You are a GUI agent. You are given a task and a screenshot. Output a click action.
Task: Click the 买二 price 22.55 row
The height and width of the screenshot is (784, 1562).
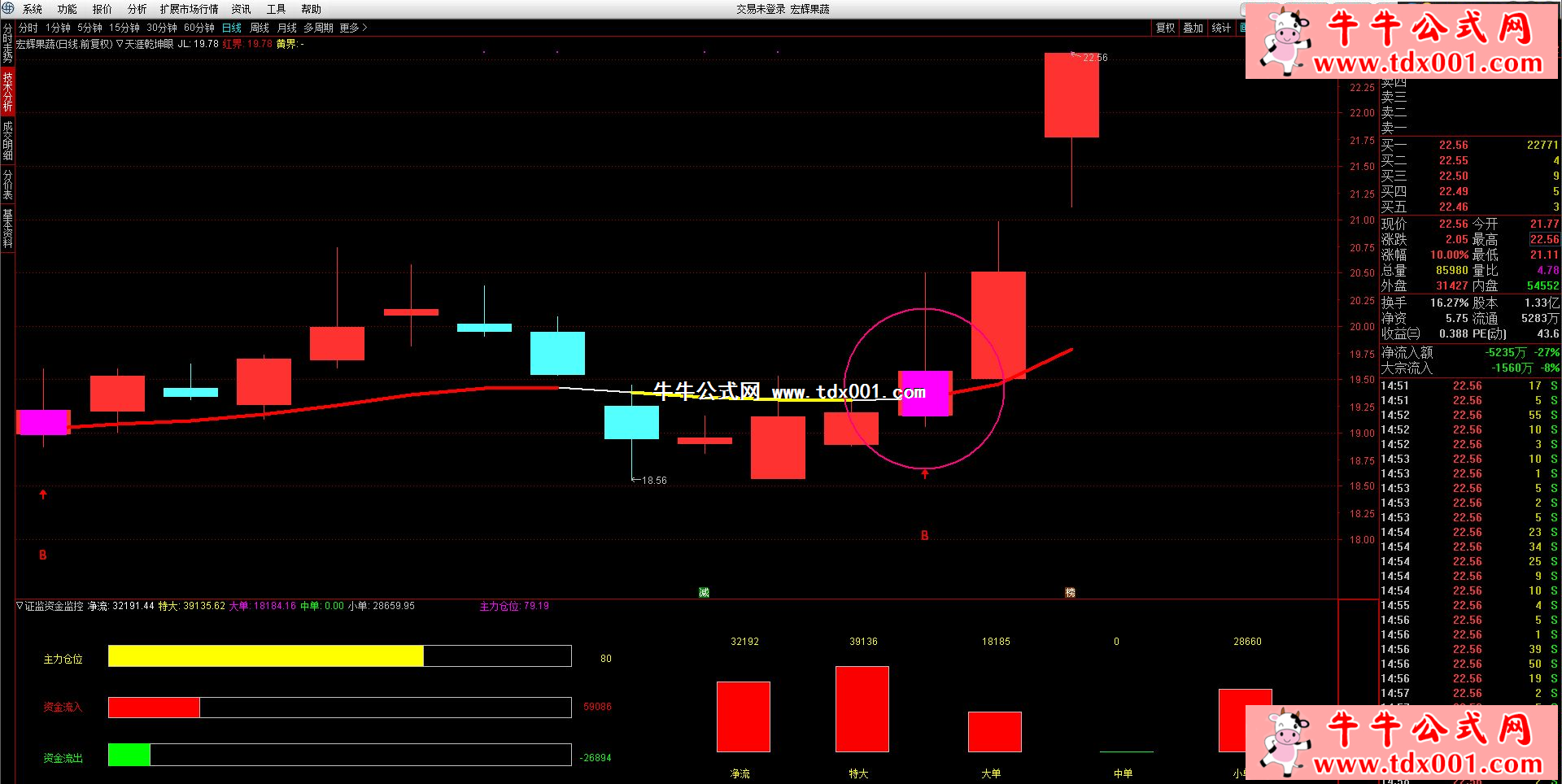coord(1470,160)
